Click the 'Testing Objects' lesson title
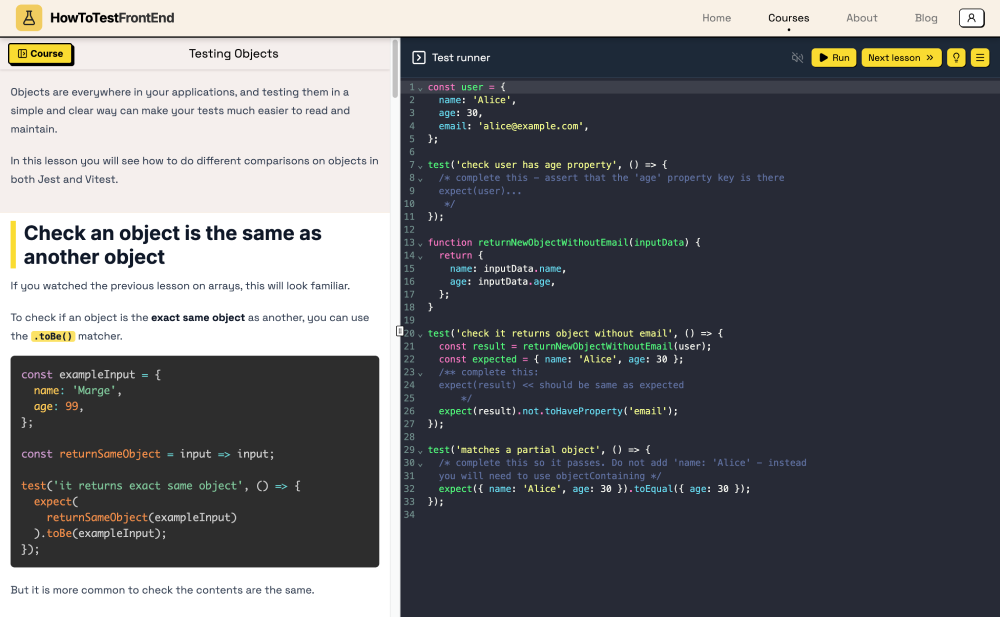 233,54
